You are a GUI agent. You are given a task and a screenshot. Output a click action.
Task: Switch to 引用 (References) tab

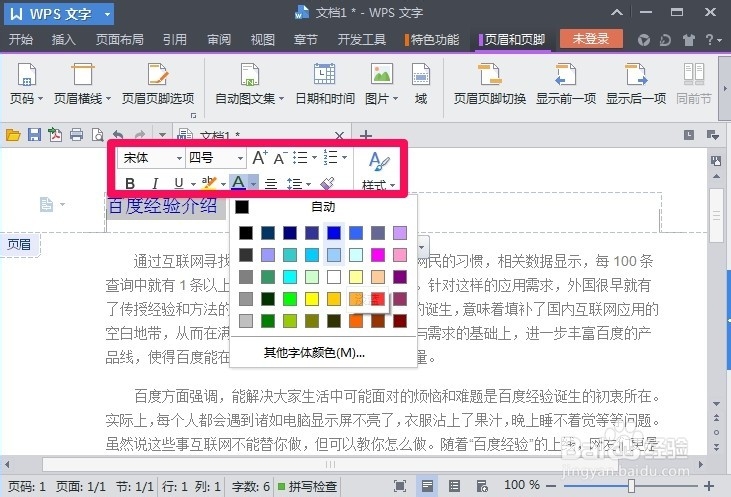click(175, 40)
